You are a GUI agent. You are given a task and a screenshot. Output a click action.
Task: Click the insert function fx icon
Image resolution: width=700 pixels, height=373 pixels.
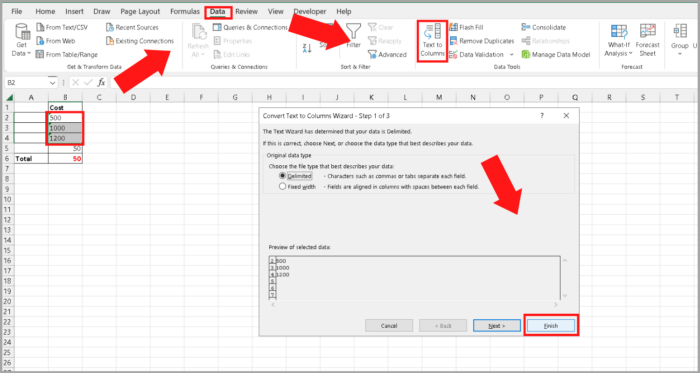pos(101,82)
